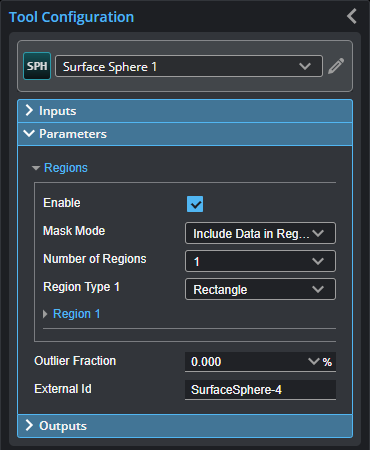The width and height of the screenshot is (370, 450).
Task: Collapse the Parameters section header
Action: pyautogui.click(x=185, y=134)
